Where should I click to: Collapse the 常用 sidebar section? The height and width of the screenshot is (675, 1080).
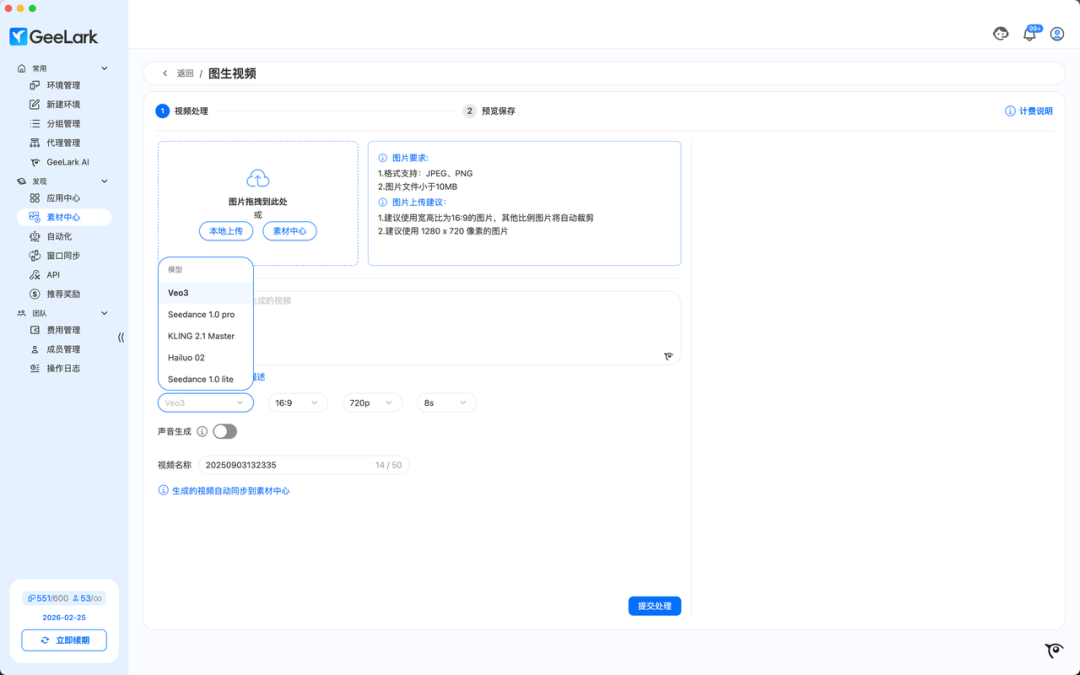[x=104, y=68]
